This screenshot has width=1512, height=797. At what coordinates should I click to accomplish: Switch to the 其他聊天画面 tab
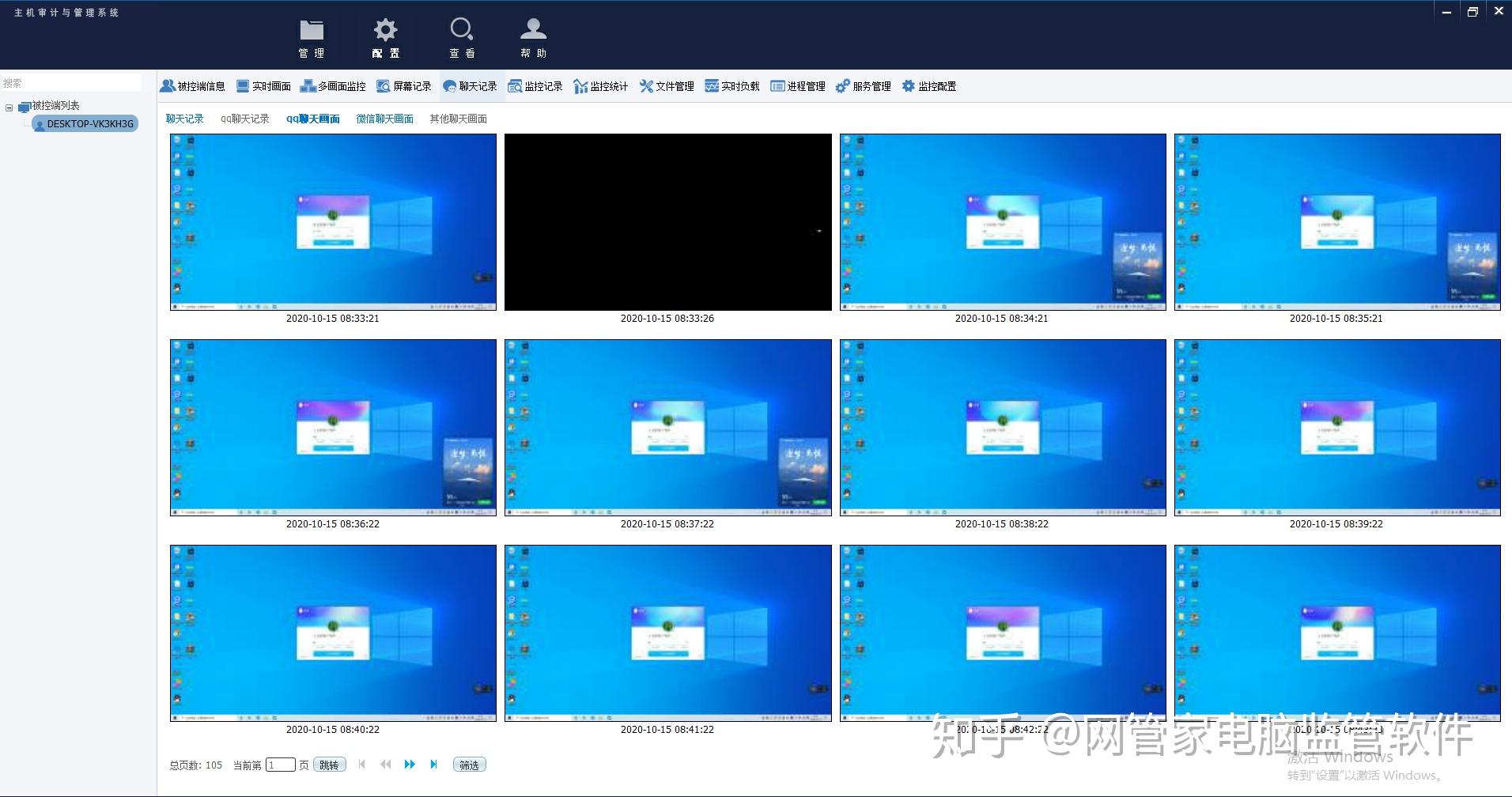(459, 119)
